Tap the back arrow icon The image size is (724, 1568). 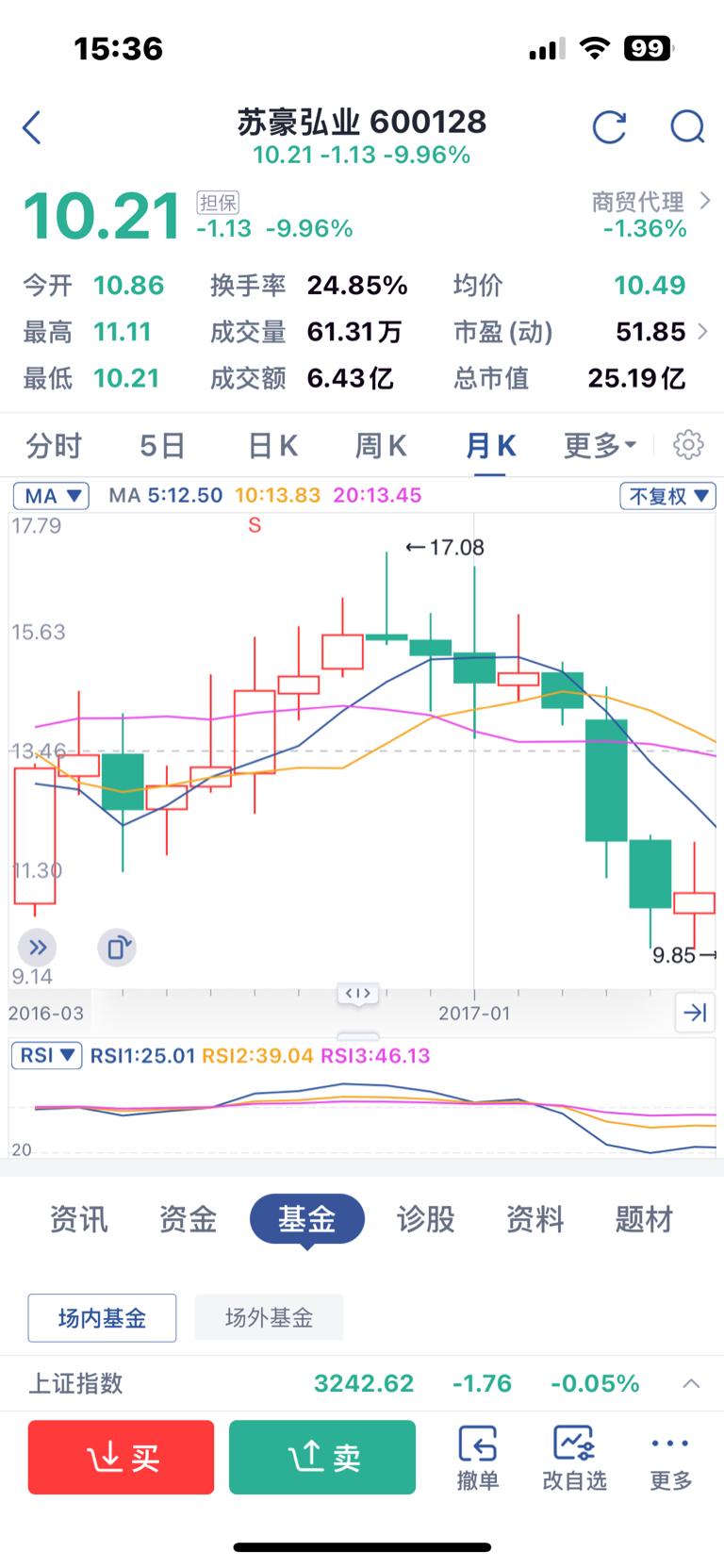coord(32,127)
